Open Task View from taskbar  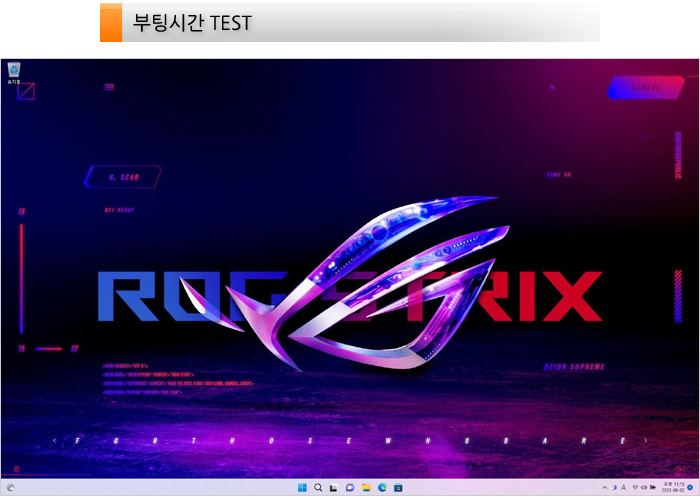(x=333, y=487)
